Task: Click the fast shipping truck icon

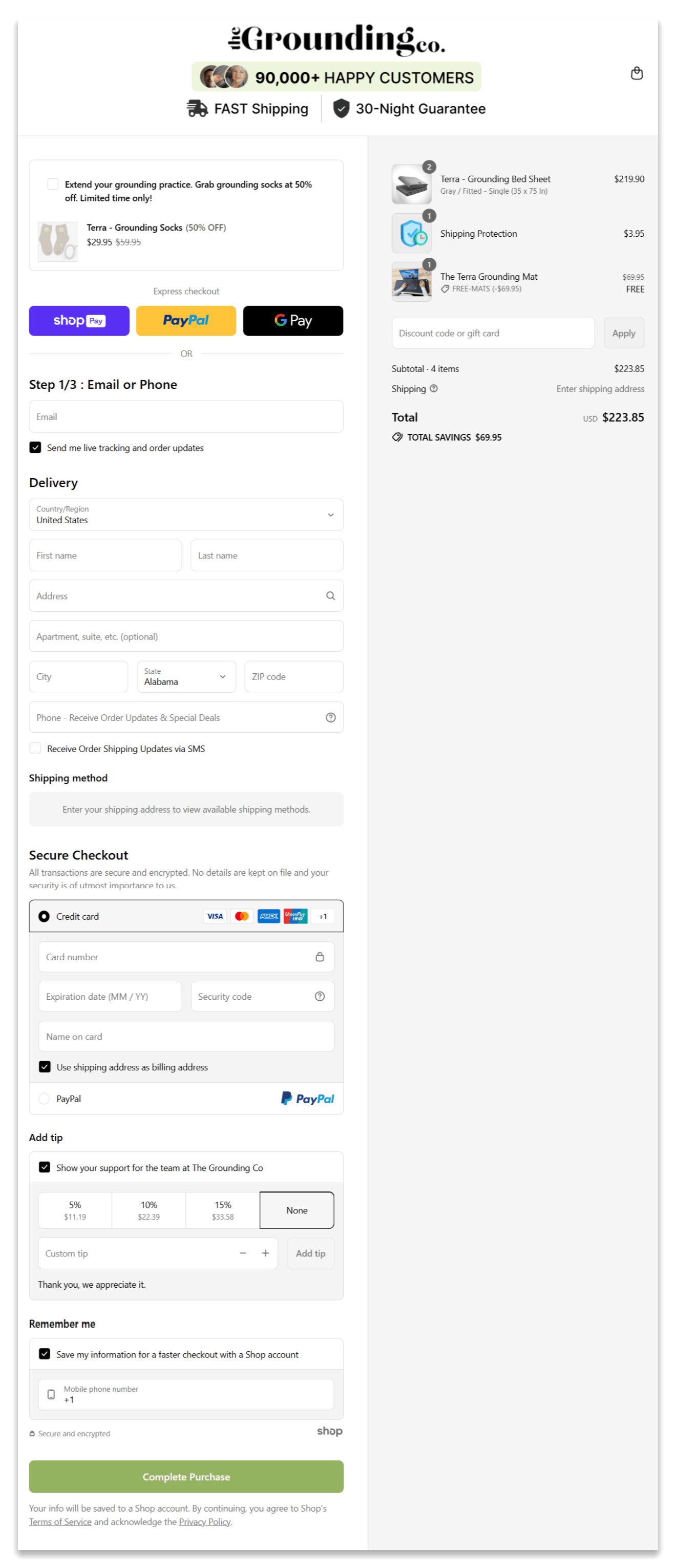Action: pos(197,108)
